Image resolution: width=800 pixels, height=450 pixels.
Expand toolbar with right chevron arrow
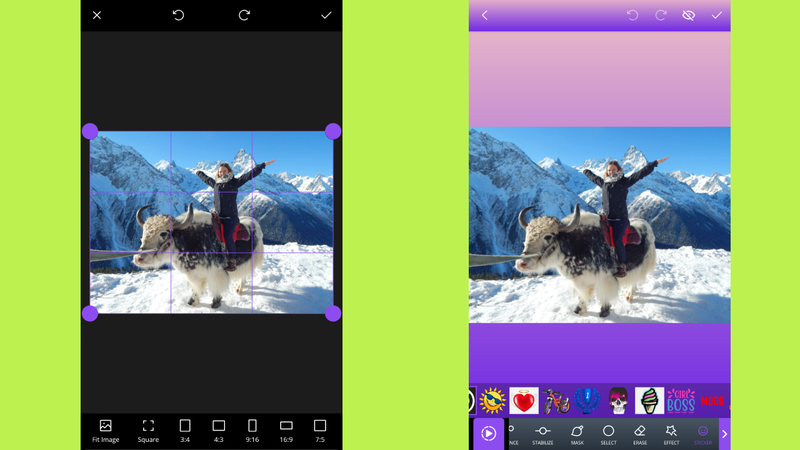tap(724, 434)
